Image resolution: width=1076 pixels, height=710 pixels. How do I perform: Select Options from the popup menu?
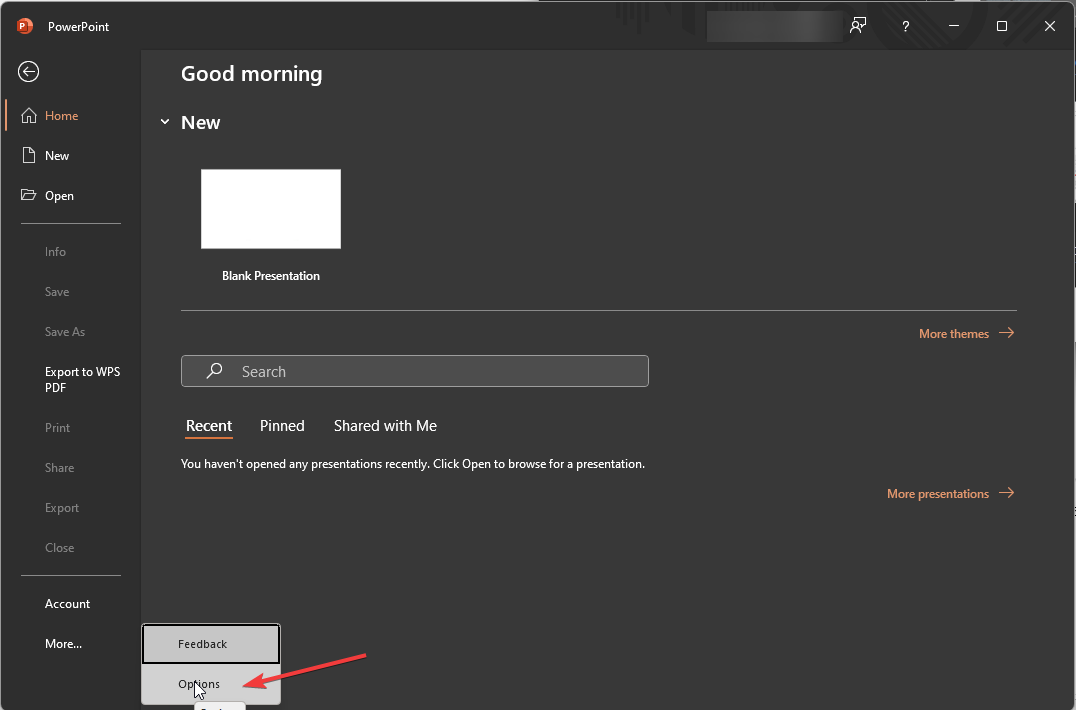point(199,685)
